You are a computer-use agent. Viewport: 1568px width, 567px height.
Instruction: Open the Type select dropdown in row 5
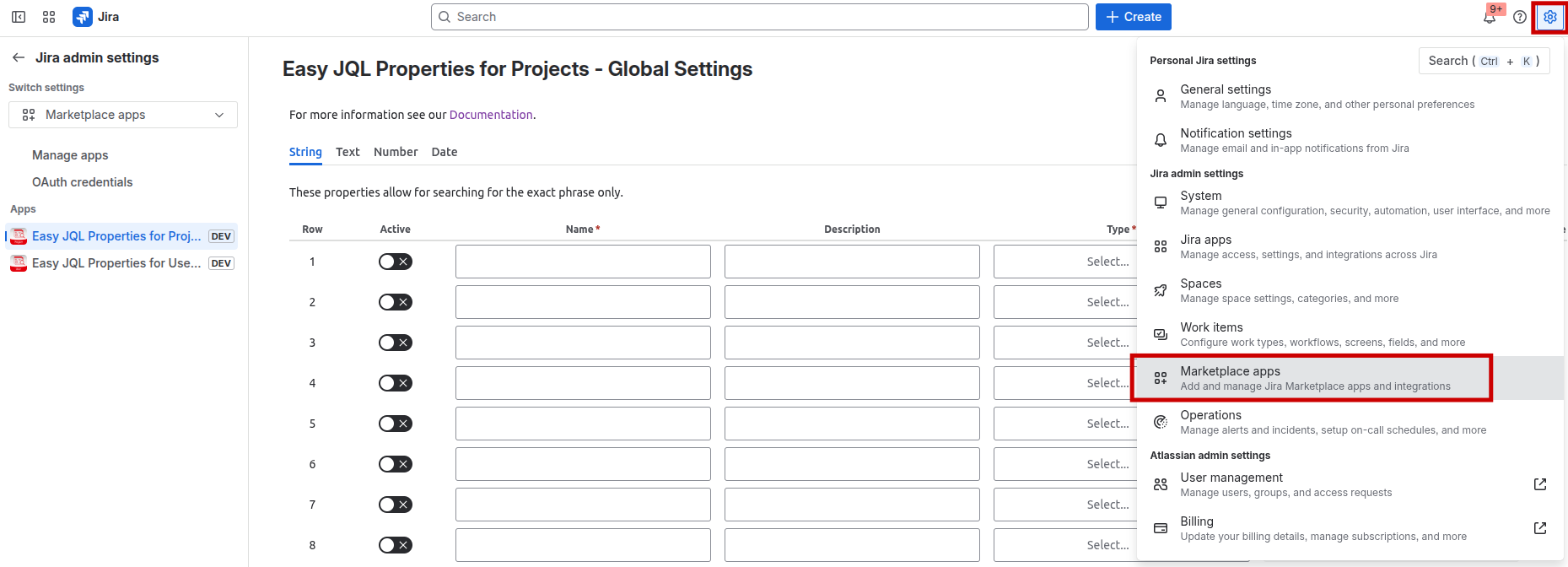(x=1064, y=424)
